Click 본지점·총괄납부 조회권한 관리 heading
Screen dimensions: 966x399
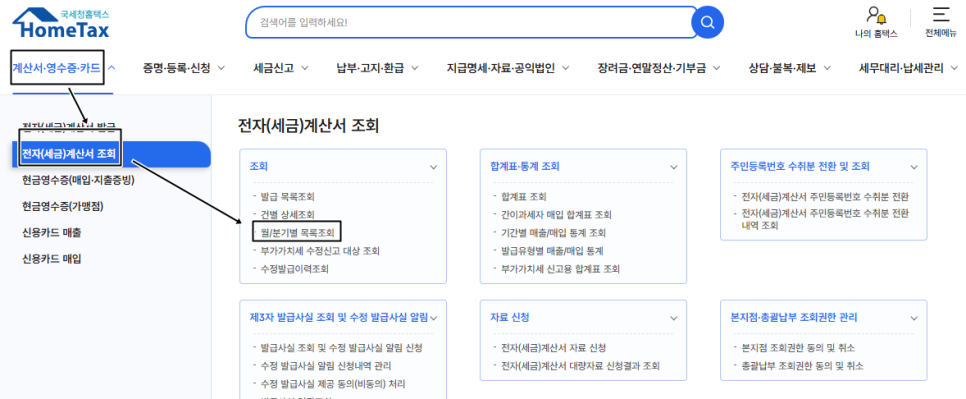point(794,318)
